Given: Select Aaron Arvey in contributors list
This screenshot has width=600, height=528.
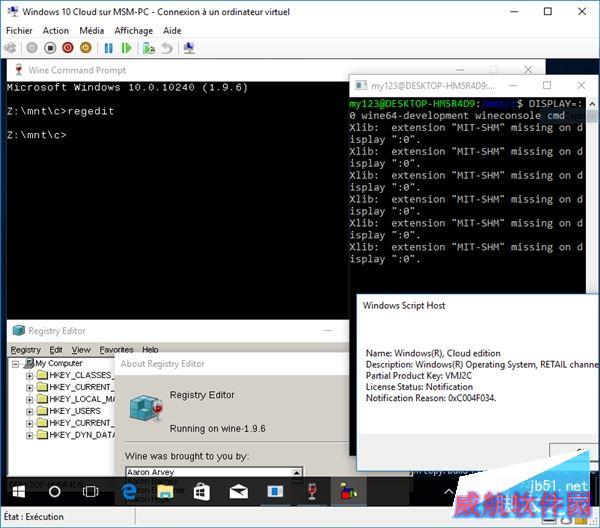Looking at the screenshot, I should [151, 472].
